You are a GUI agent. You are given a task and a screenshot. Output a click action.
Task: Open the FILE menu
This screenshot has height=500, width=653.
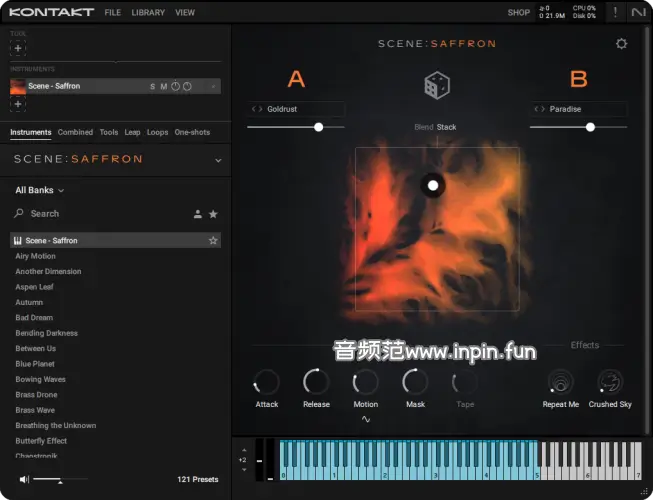pos(112,12)
